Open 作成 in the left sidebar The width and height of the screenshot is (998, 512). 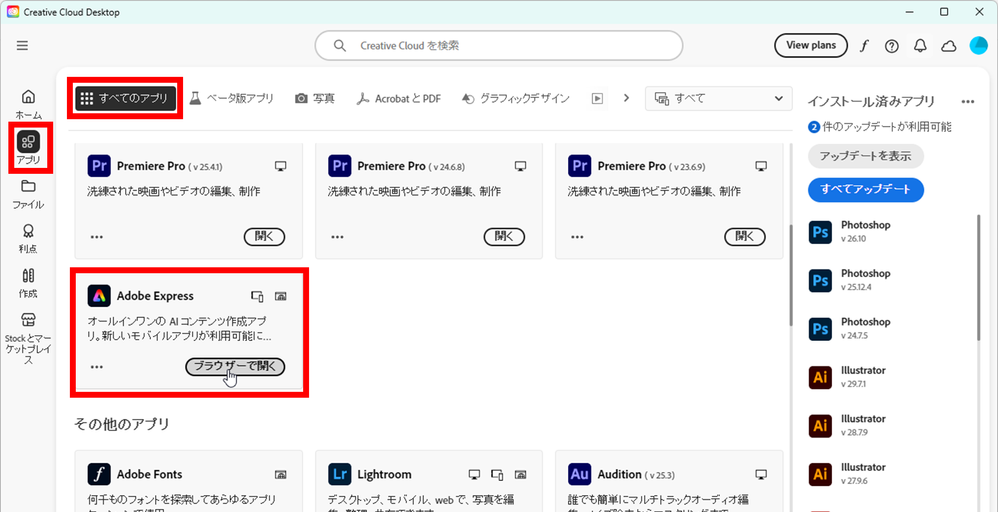click(28, 283)
